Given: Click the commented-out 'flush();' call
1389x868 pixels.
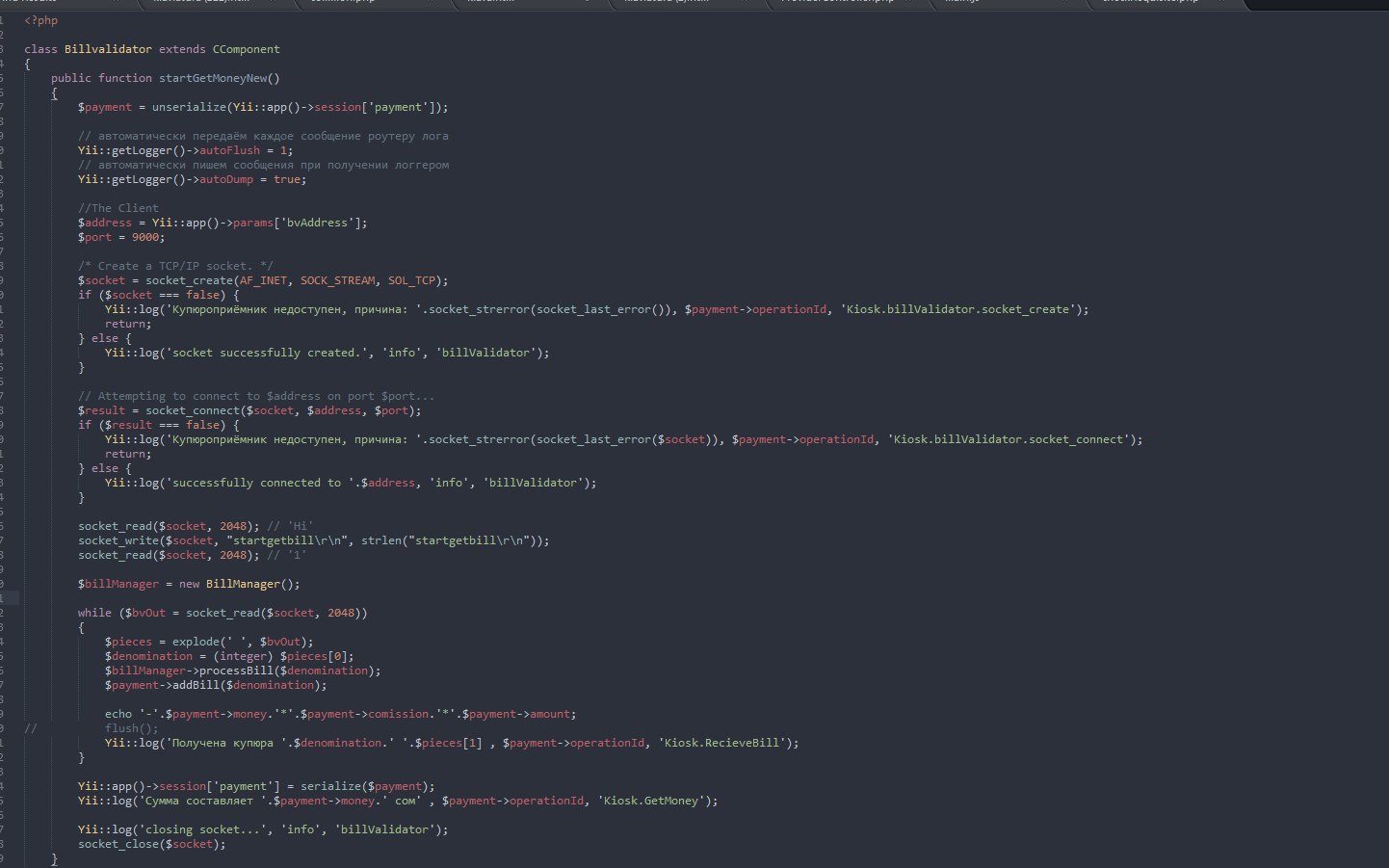Looking at the screenshot, I should (x=132, y=728).
